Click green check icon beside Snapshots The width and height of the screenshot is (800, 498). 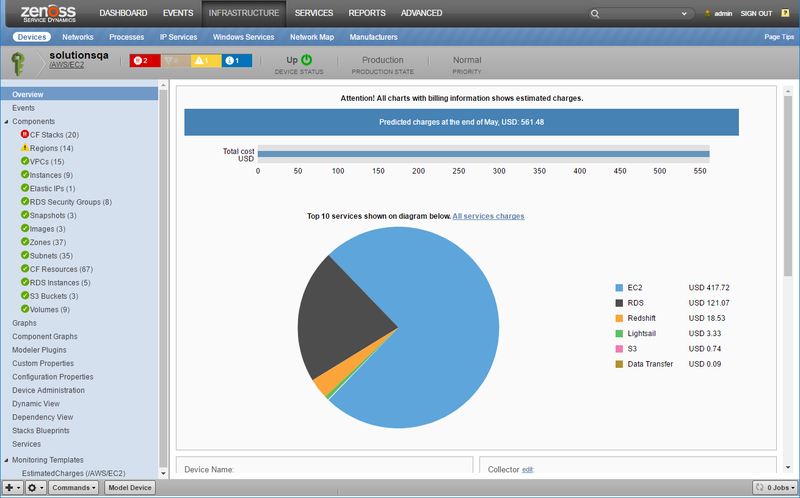point(24,215)
